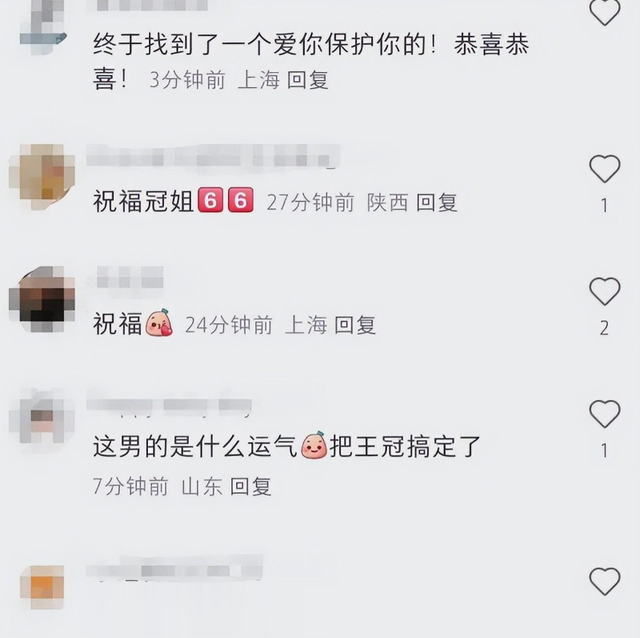Reply to the 3分钟前 上海 comment
Viewport: 640px width, 638px height.
[x=307, y=80]
